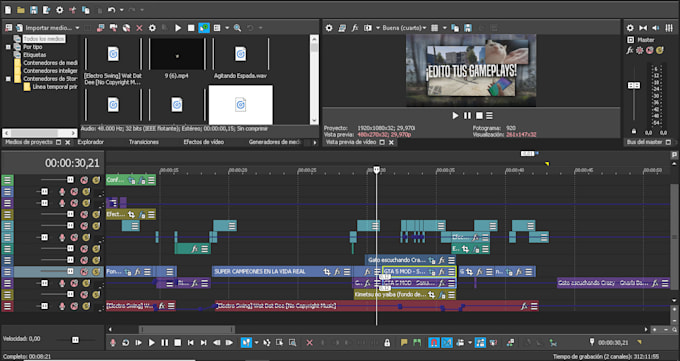The image size is (680, 361).
Task: Mute the red Electro Swing audio track
Action: click(74, 306)
